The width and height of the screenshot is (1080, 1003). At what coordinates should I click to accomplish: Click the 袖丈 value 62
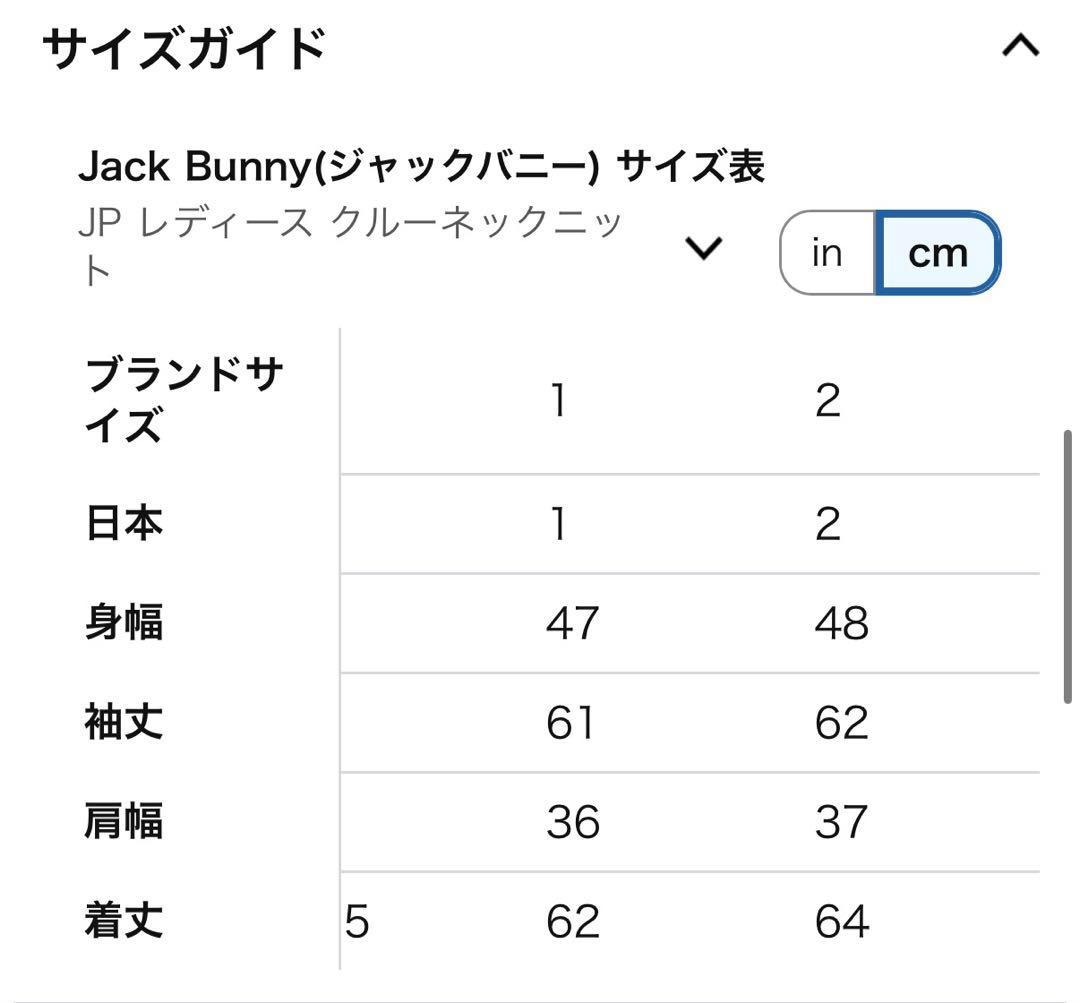click(843, 722)
